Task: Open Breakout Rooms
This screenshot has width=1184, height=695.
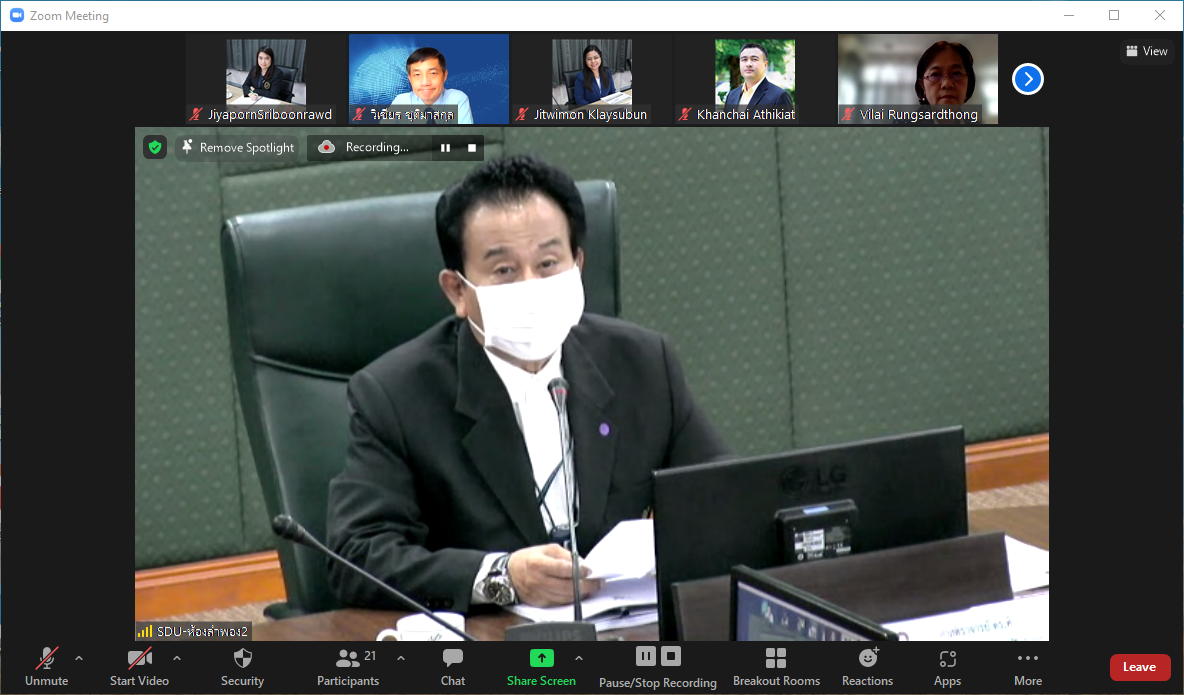Action: tap(776, 667)
